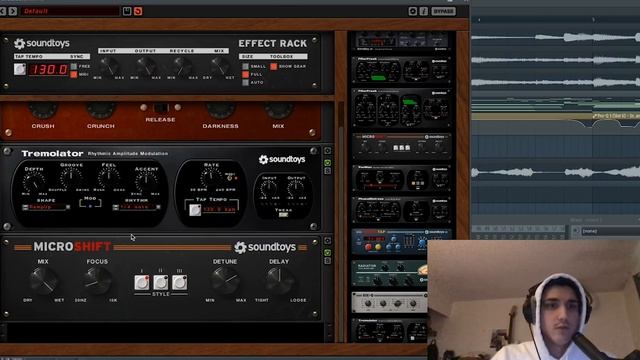Viewport: 640px width, 360px height.
Task: Click the top slot icon beside Tremolator
Action: tap(327, 151)
